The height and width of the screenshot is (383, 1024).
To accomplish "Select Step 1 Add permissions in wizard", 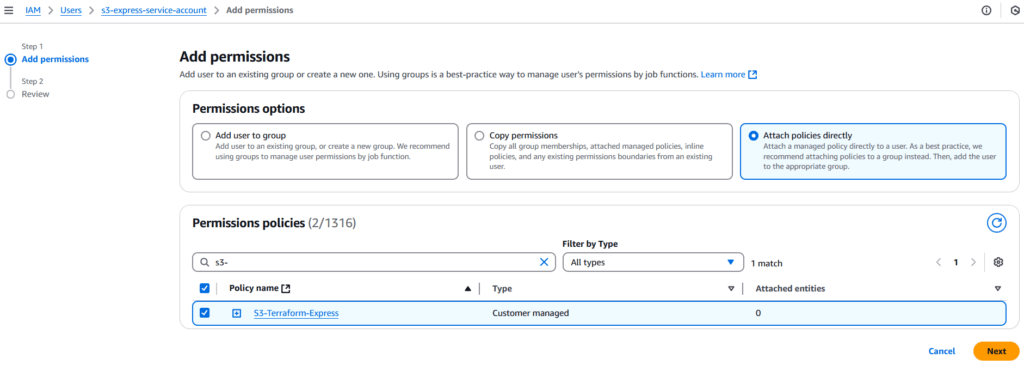I will coord(55,59).
